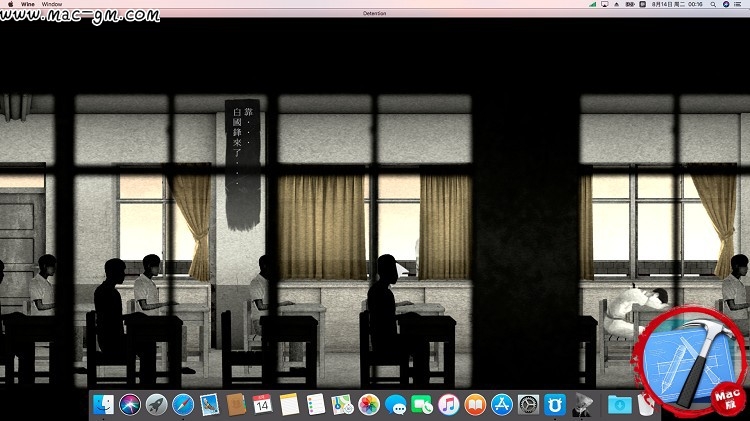Open Safari compass icon in Dock

pos(183,405)
